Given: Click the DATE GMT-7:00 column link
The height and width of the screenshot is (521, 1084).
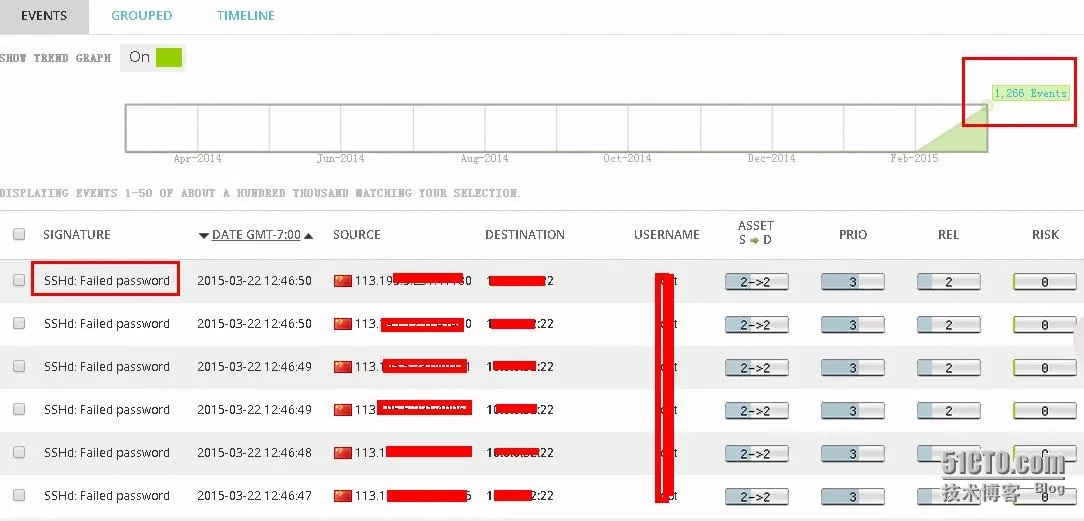Looking at the screenshot, I should coord(256,235).
